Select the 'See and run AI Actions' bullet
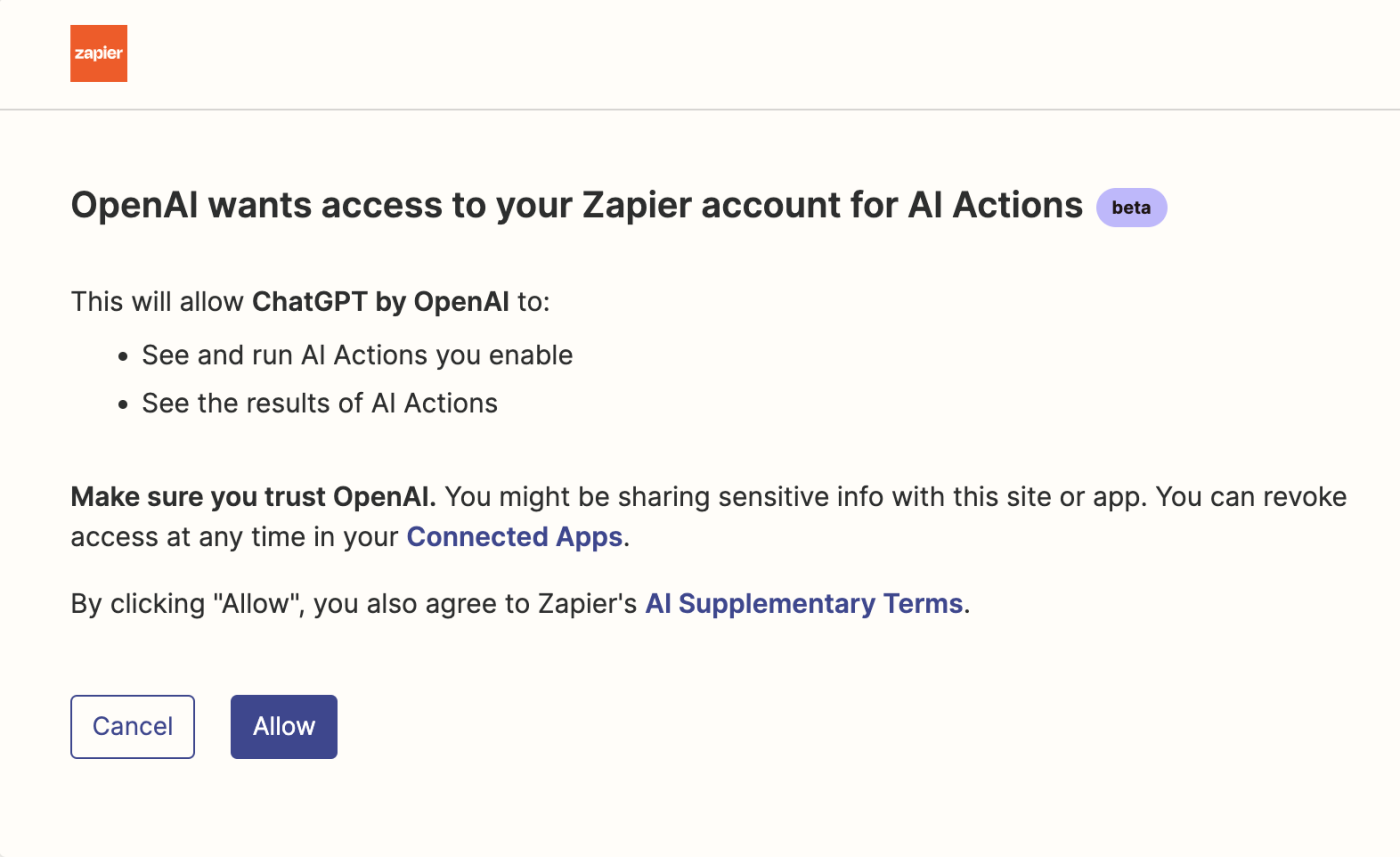The height and width of the screenshot is (857, 1400). click(x=357, y=355)
